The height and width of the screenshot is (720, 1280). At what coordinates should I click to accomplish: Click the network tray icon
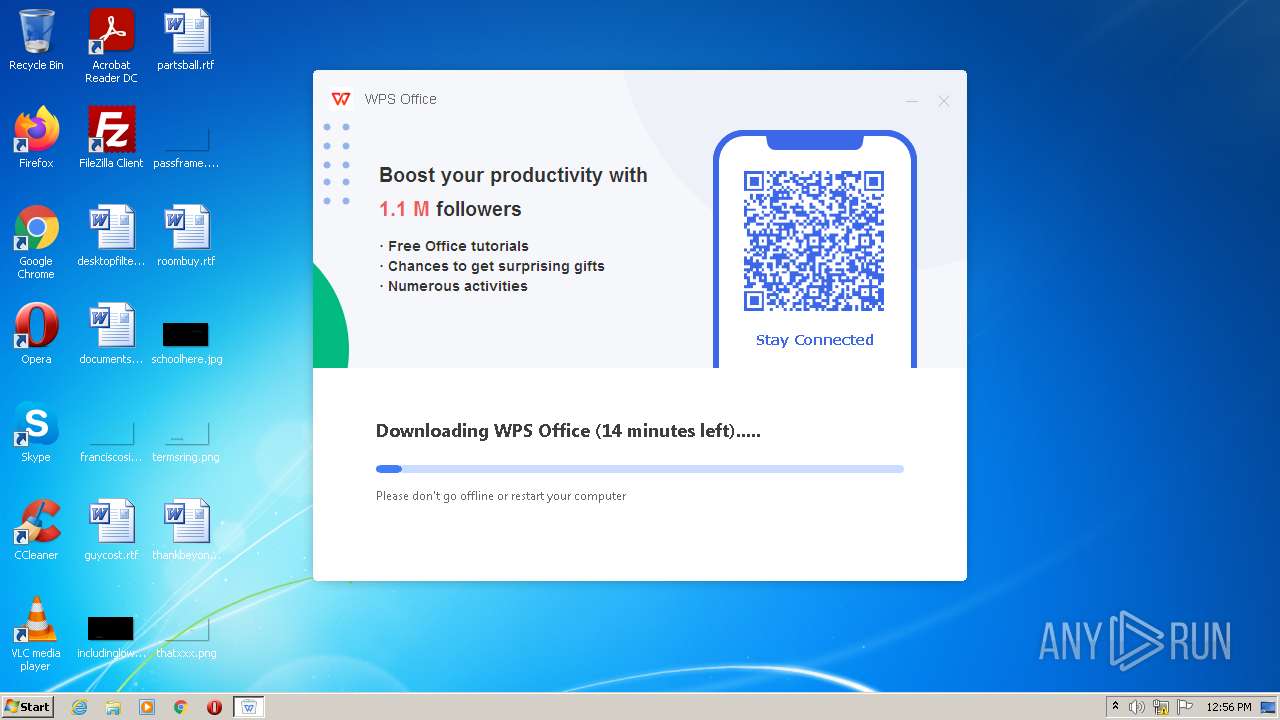coord(1161,707)
